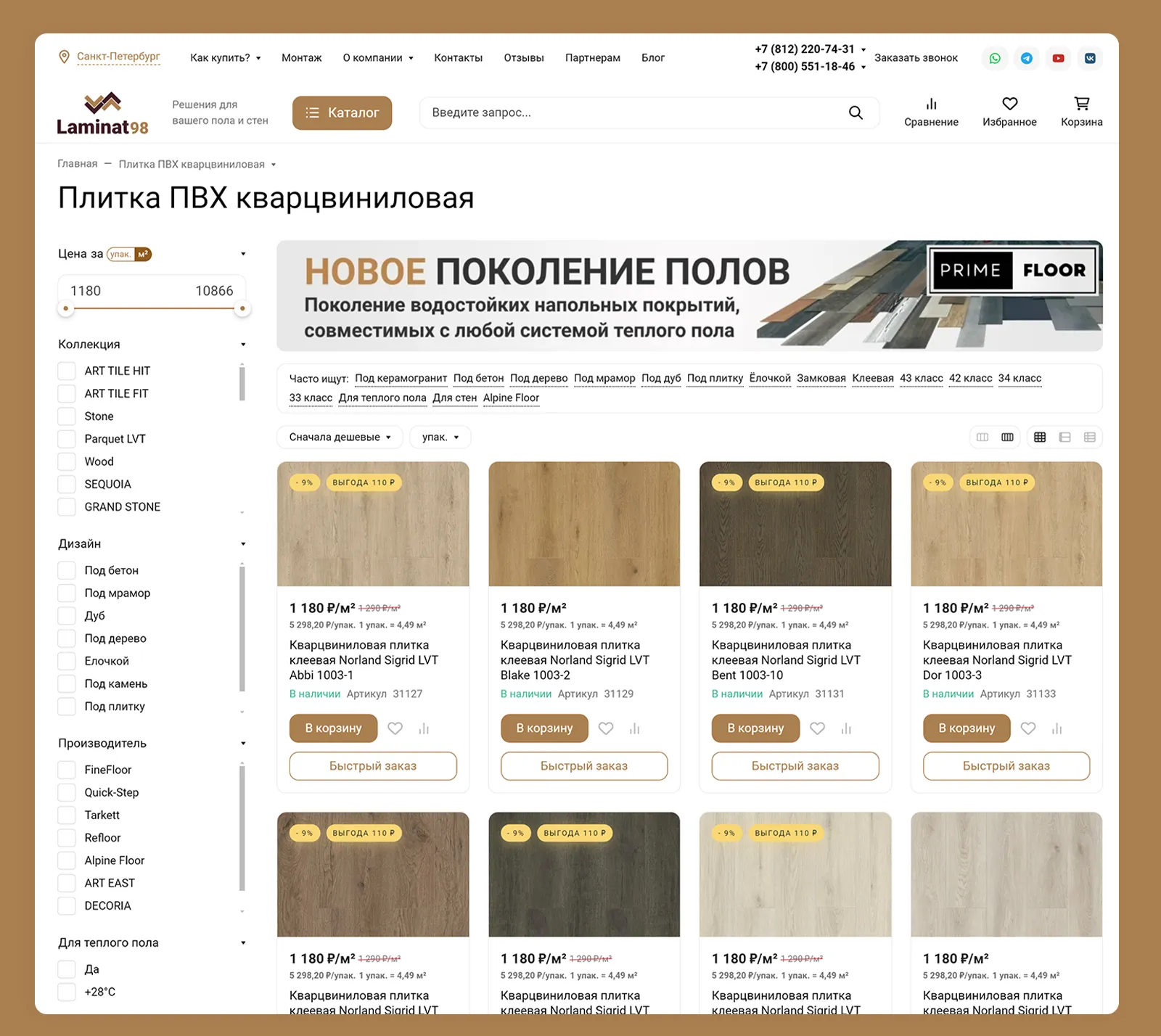Click the orange Каталог button

point(342,112)
